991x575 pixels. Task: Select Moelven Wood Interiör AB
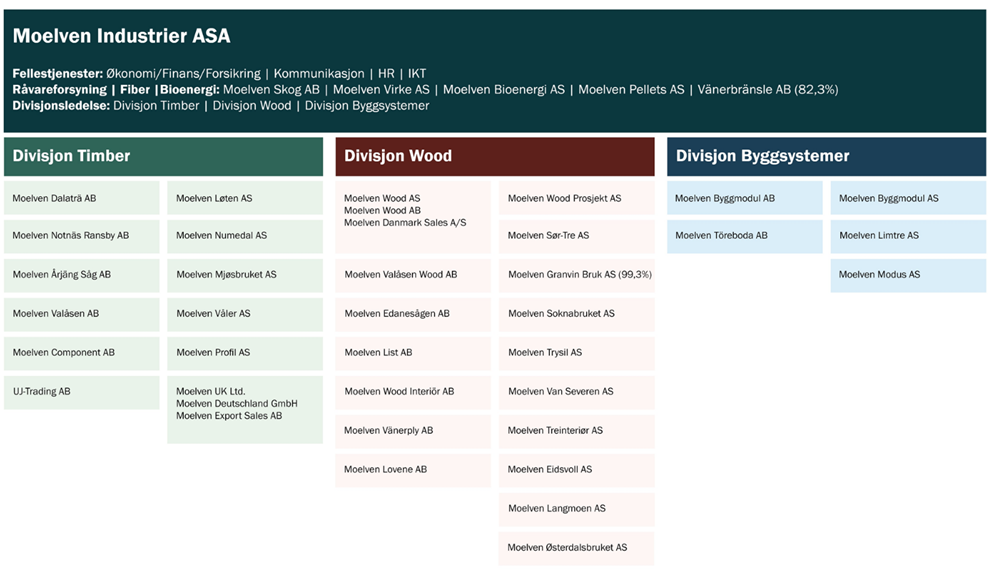pyautogui.click(x=413, y=392)
